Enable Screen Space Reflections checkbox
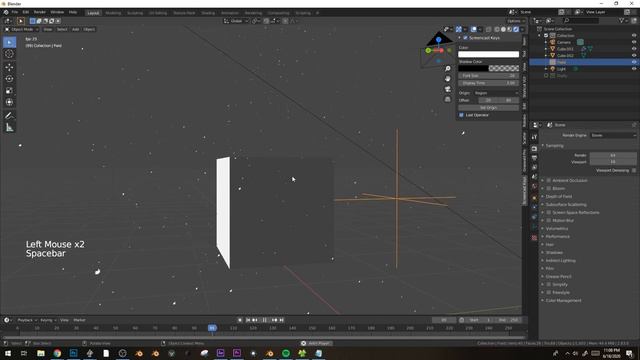Image resolution: width=640 pixels, height=360 pixels. point(549,213)
